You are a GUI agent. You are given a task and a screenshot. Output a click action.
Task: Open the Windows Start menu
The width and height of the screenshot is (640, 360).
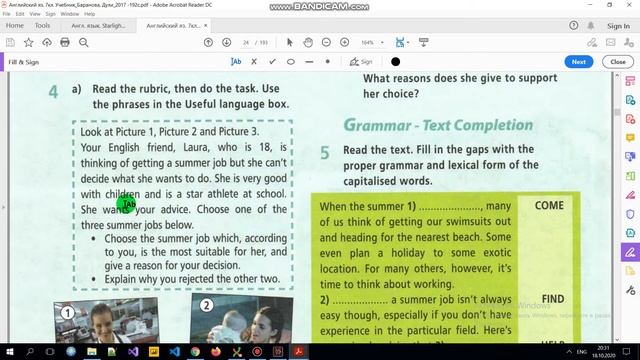point(10,351)
